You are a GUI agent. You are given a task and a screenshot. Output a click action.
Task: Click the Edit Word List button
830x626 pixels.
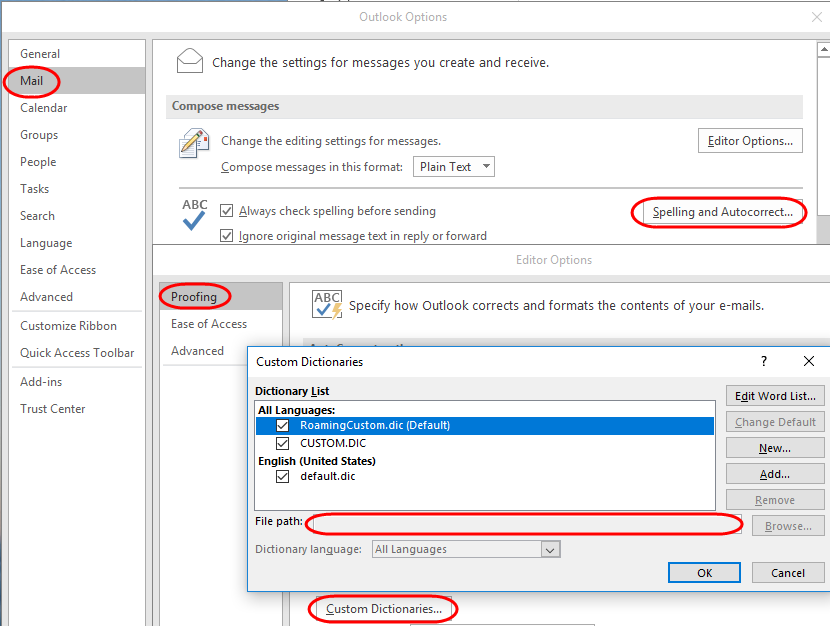(x=775, y=396)
